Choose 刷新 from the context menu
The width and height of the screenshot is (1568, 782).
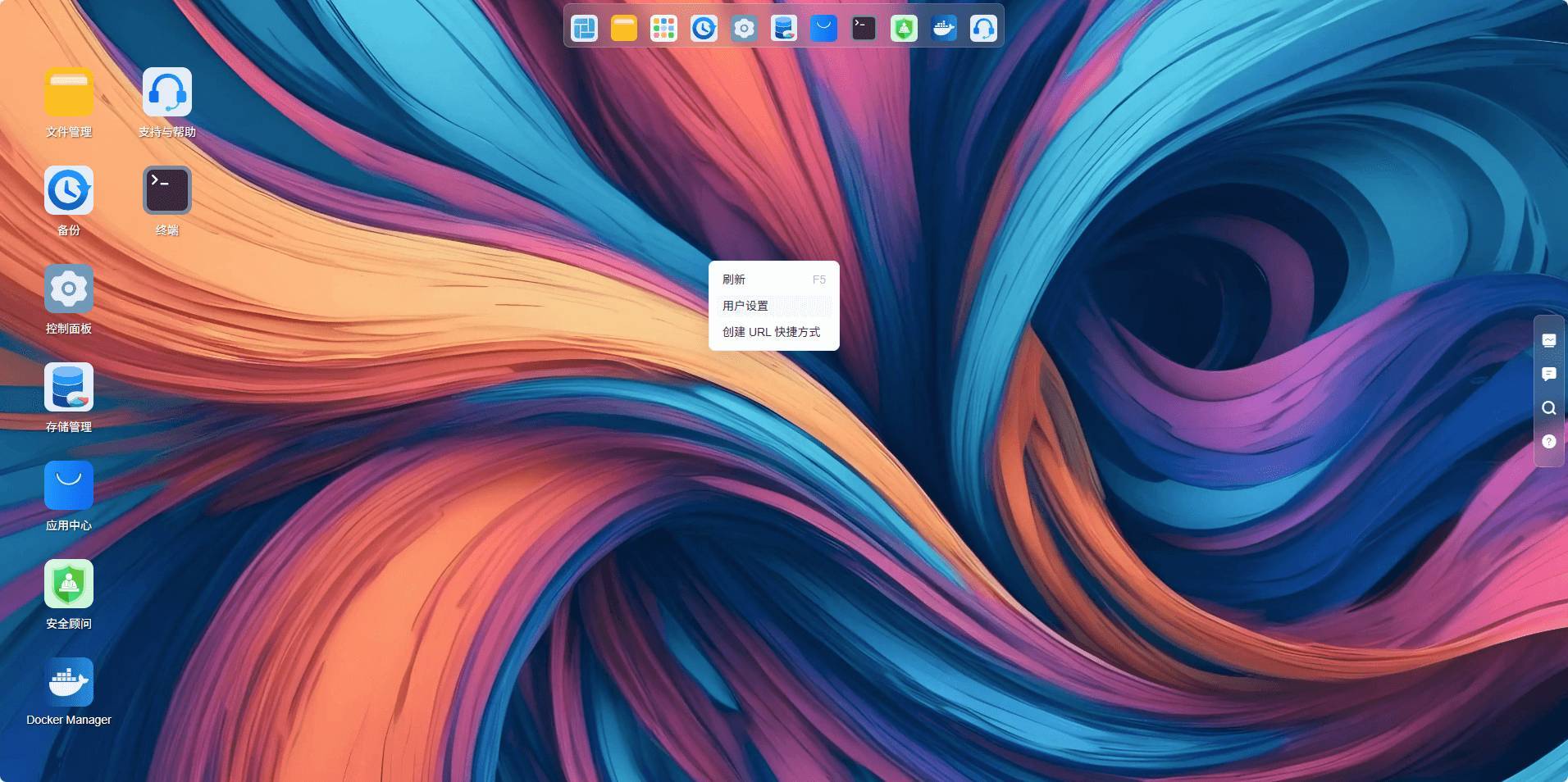tap(774, 280)
